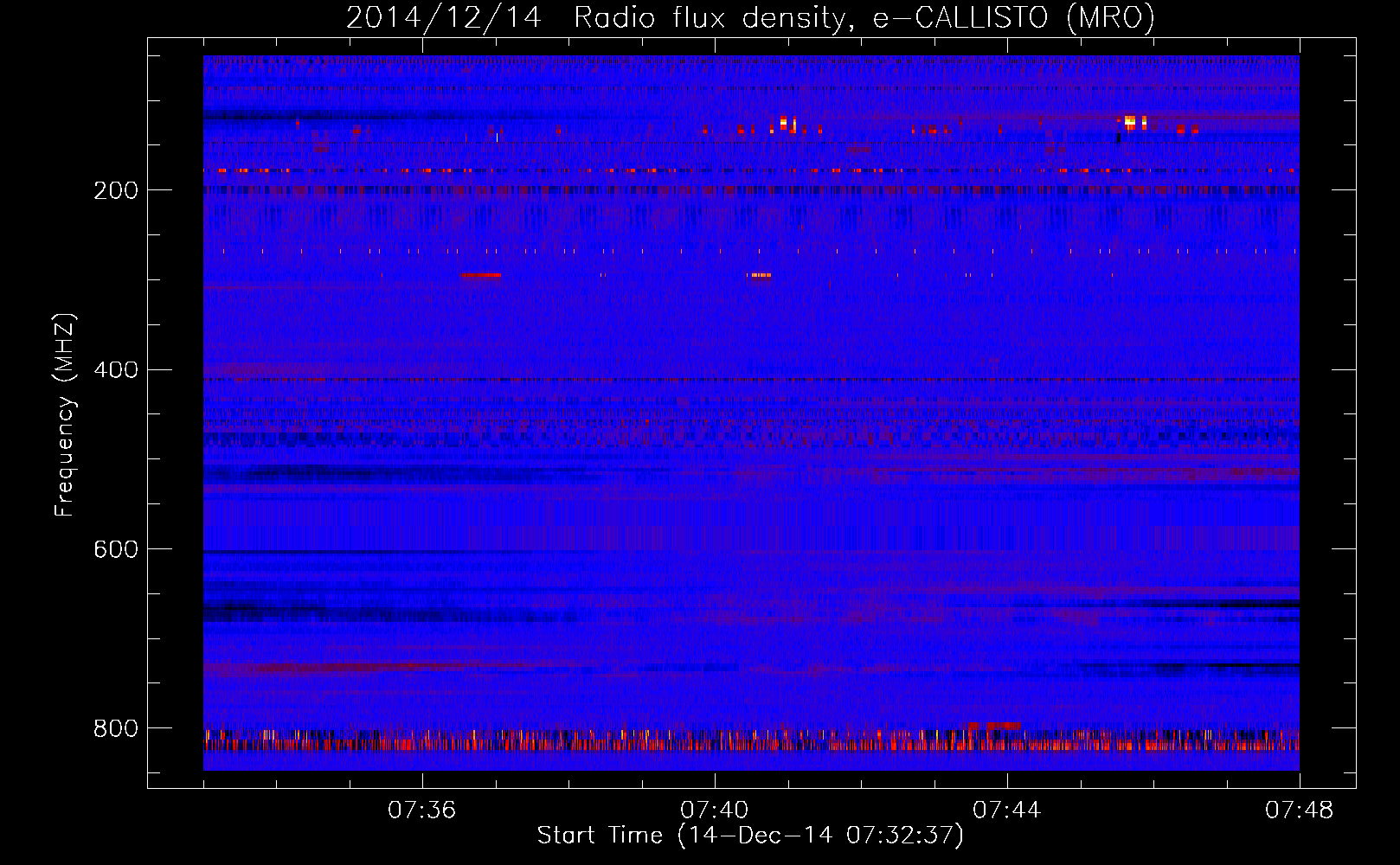Click the 'Start Time (14-Dec-14 07:32:37)' label
The image size is (1400, 865).
tap(750, 836)
